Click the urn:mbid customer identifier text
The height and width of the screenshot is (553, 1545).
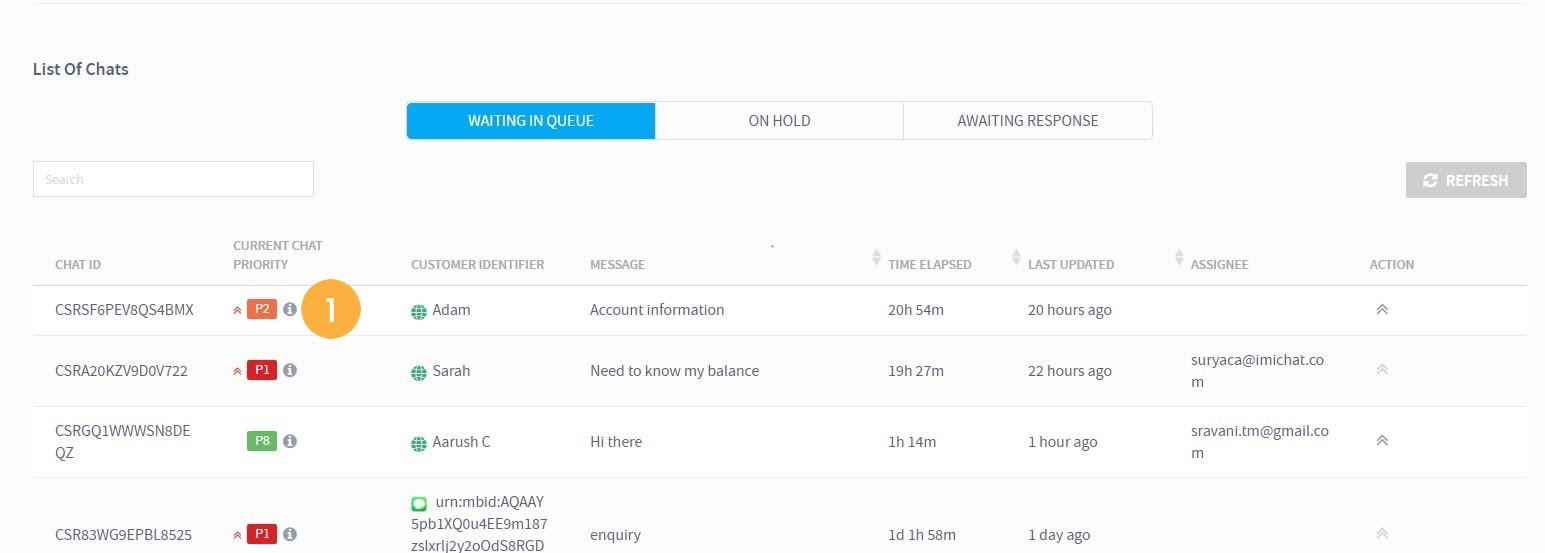tap(479, 523)
